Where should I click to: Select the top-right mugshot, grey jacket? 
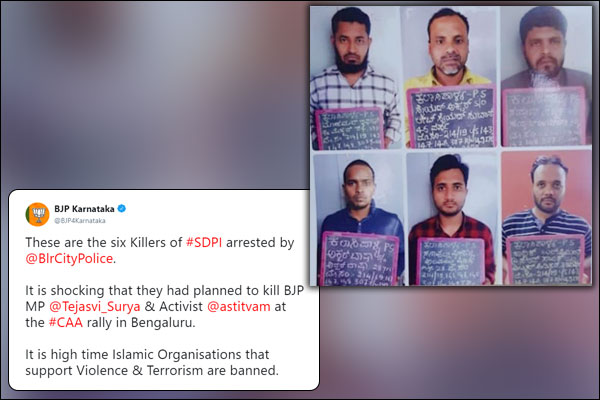coord(546,77)
